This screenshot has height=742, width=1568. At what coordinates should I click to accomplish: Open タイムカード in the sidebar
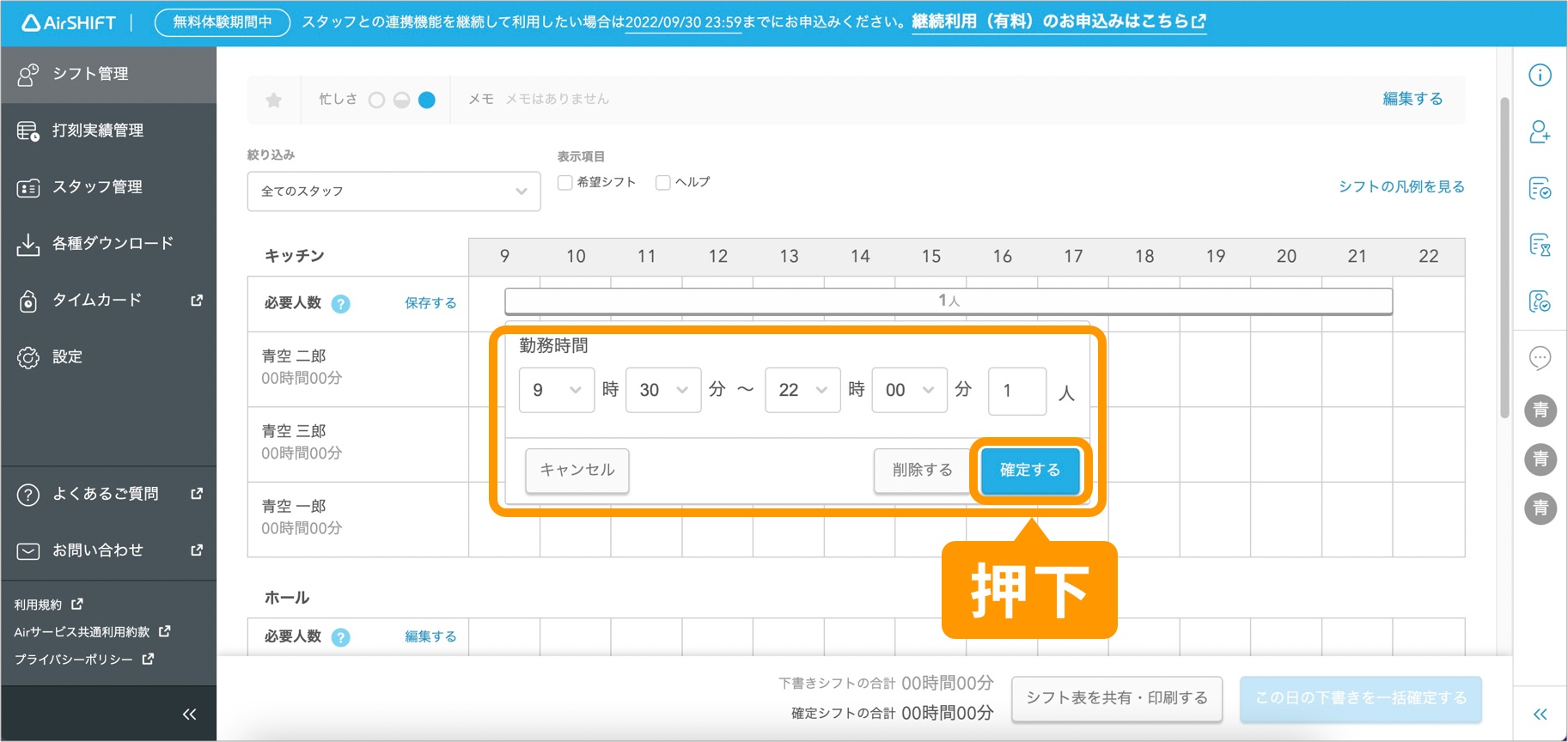point(108,301)
